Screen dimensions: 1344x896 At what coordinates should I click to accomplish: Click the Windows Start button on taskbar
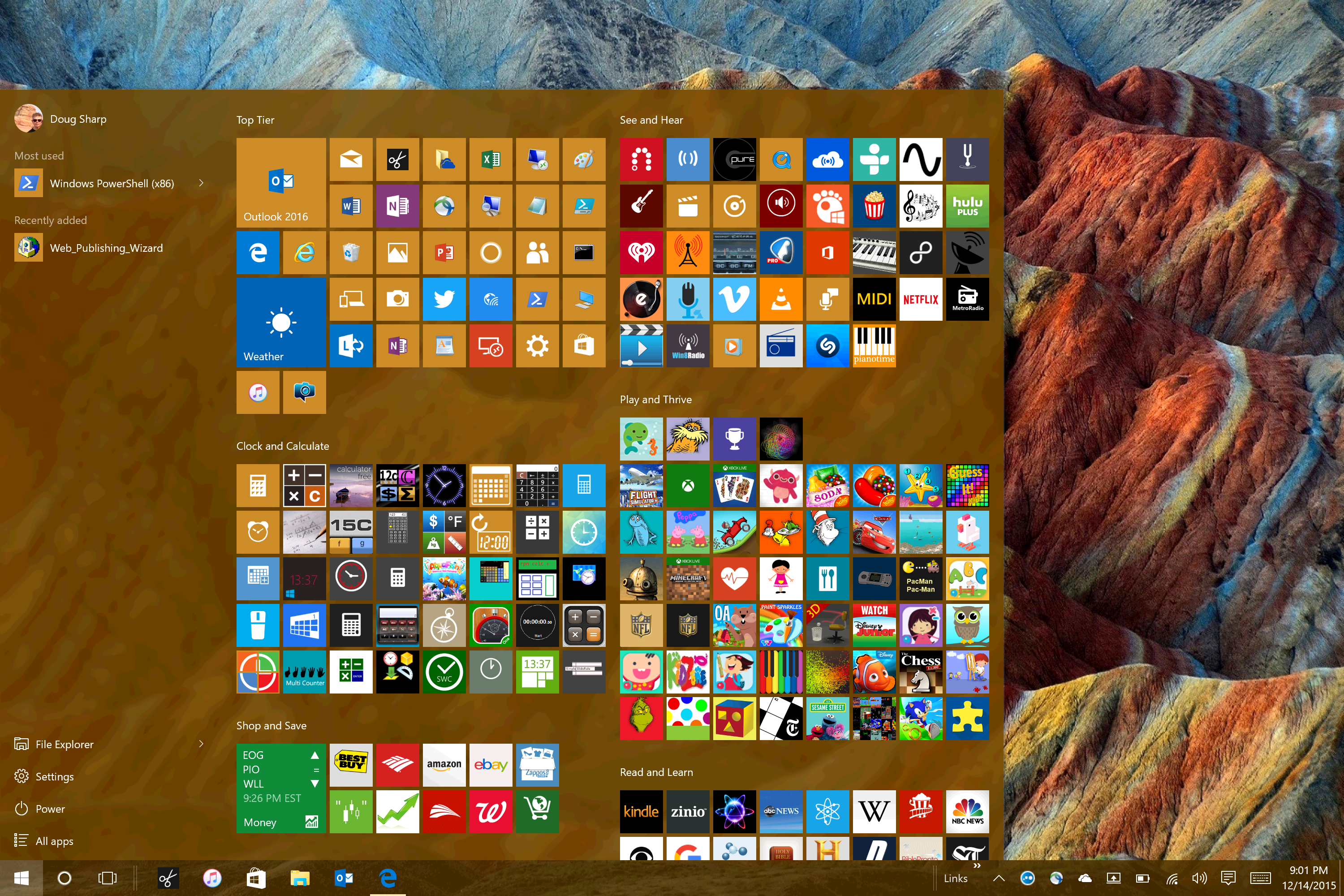(x=21, y=878)
